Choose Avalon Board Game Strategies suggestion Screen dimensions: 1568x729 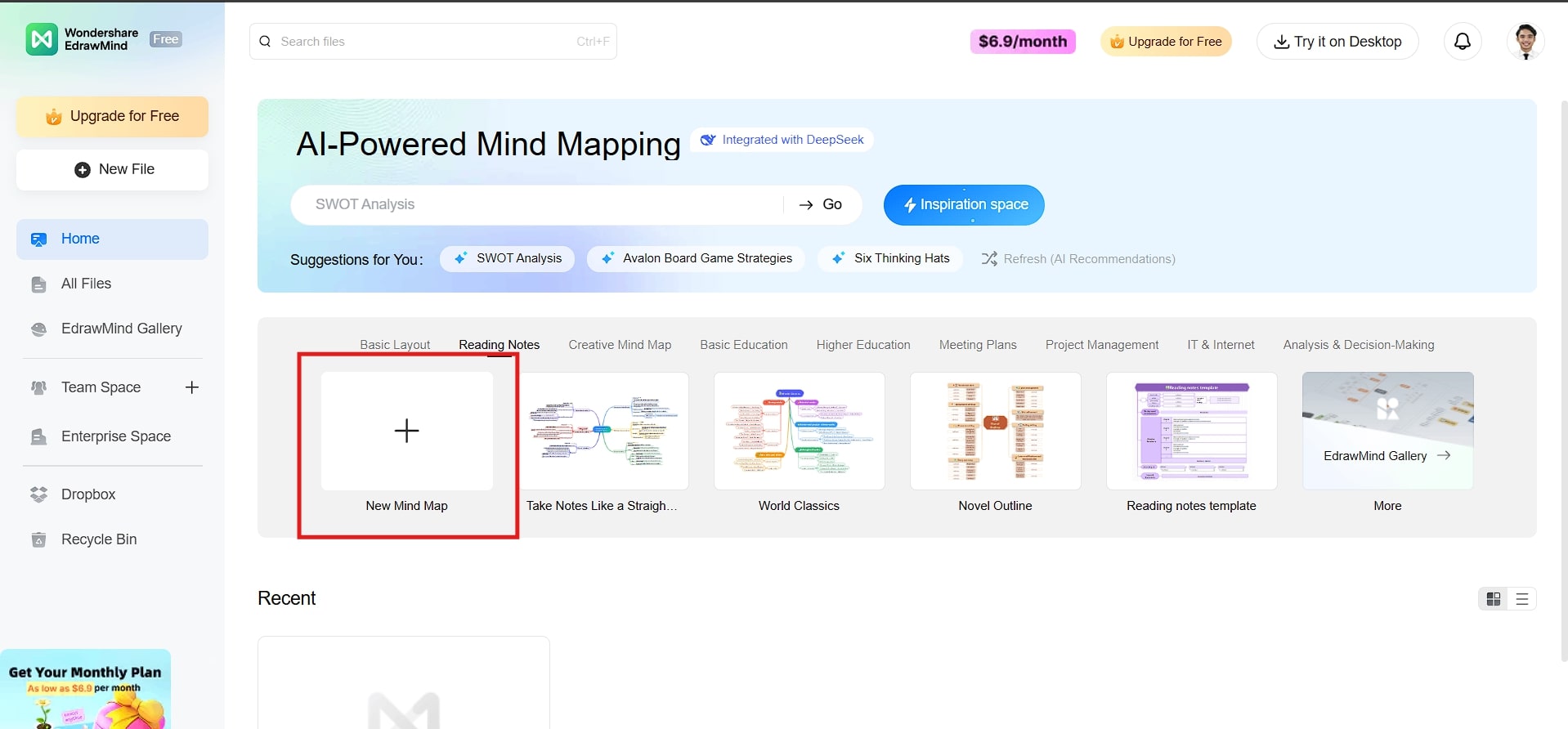coord(696,258)
